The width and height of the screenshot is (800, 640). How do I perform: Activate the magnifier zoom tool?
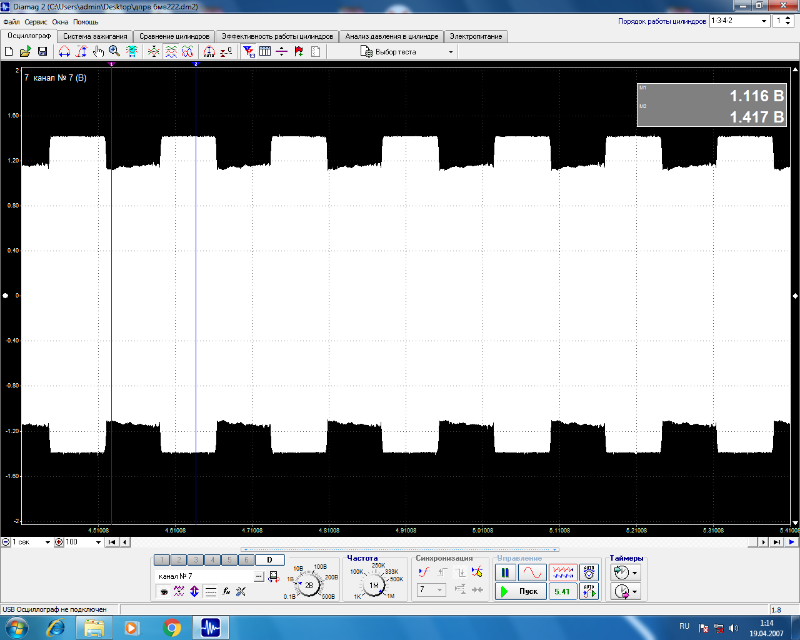[114, 52]
